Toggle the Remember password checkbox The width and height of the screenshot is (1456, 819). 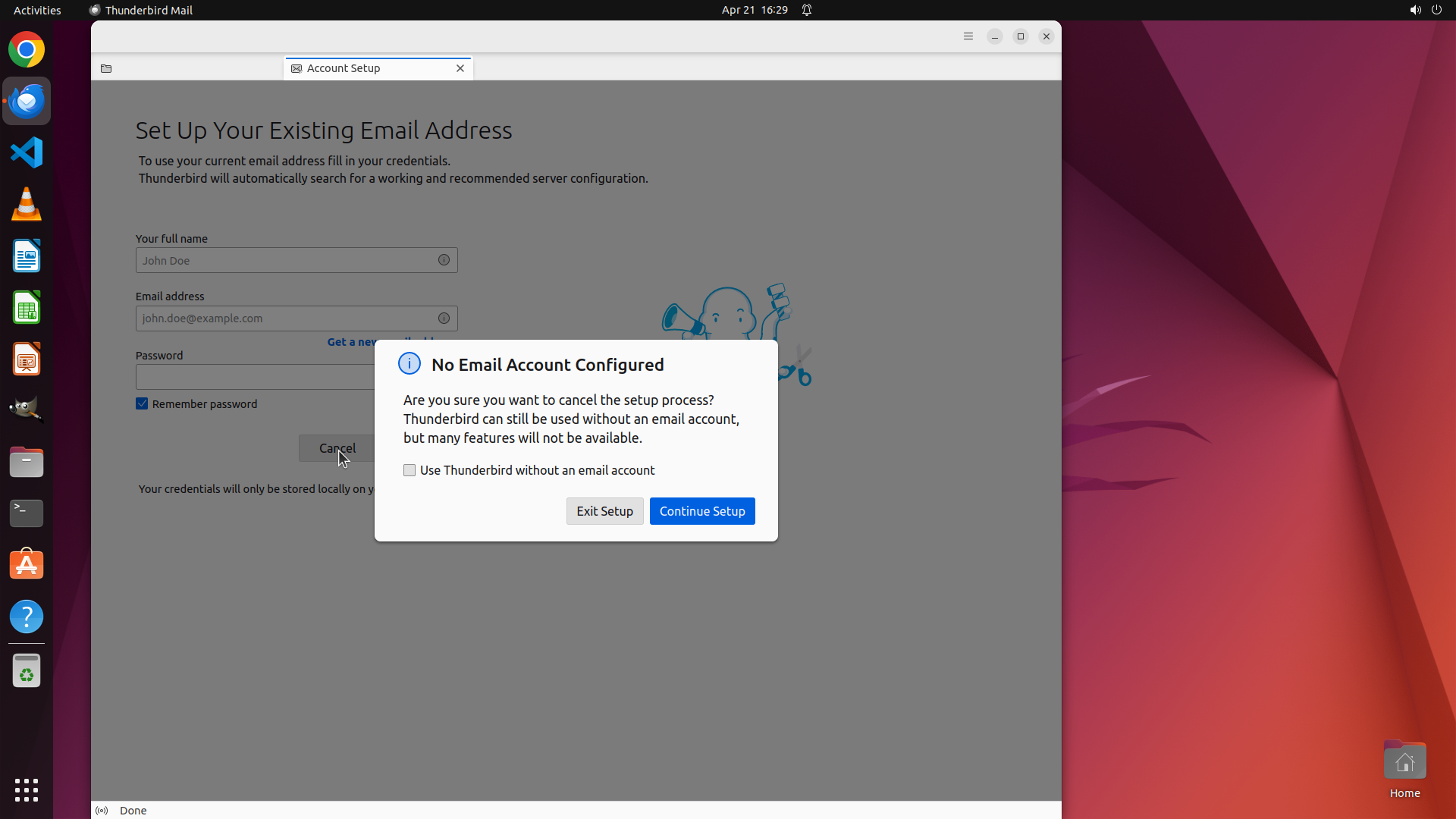[142, 403]
